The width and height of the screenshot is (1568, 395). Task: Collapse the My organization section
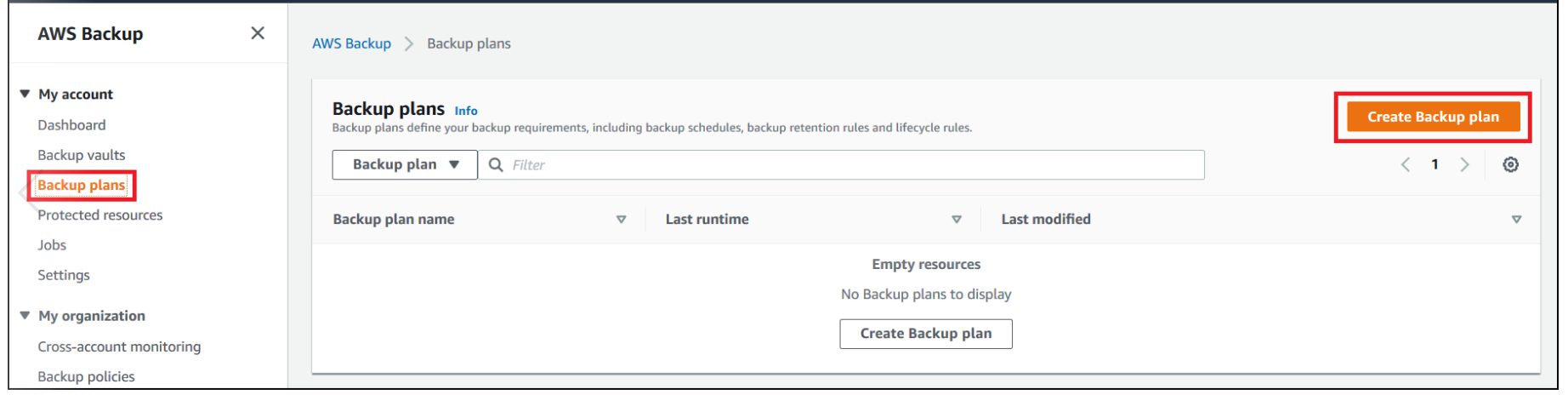(25, 316)
